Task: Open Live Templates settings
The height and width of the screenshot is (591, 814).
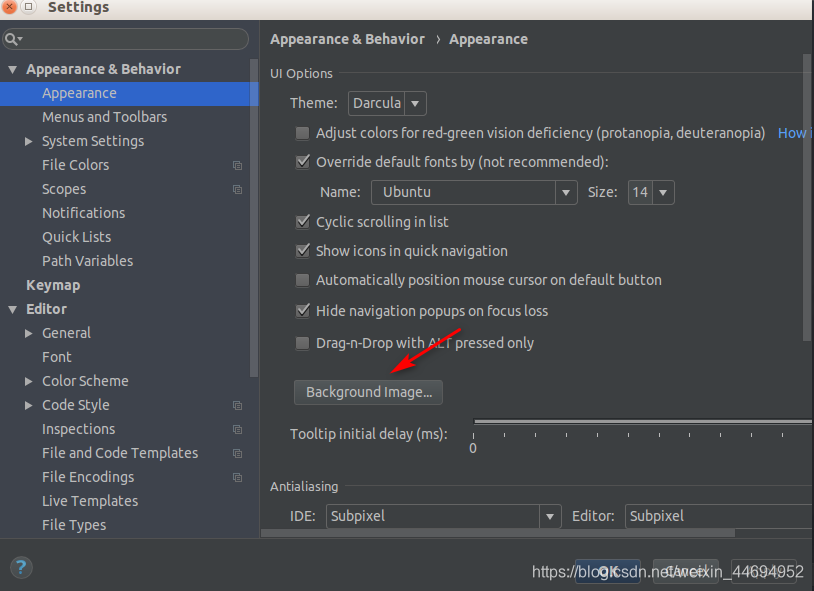Action: pyautogui.click(x=90, y=501)
